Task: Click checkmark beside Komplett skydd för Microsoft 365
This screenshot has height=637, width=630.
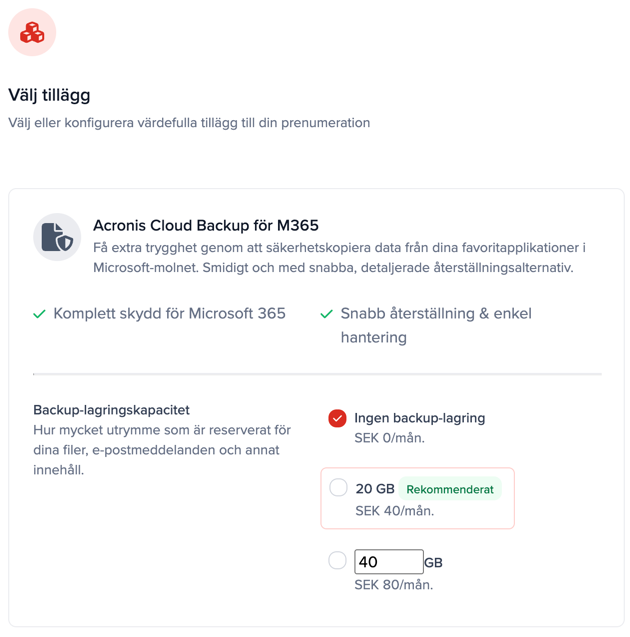Action: [x=40, y=314]
